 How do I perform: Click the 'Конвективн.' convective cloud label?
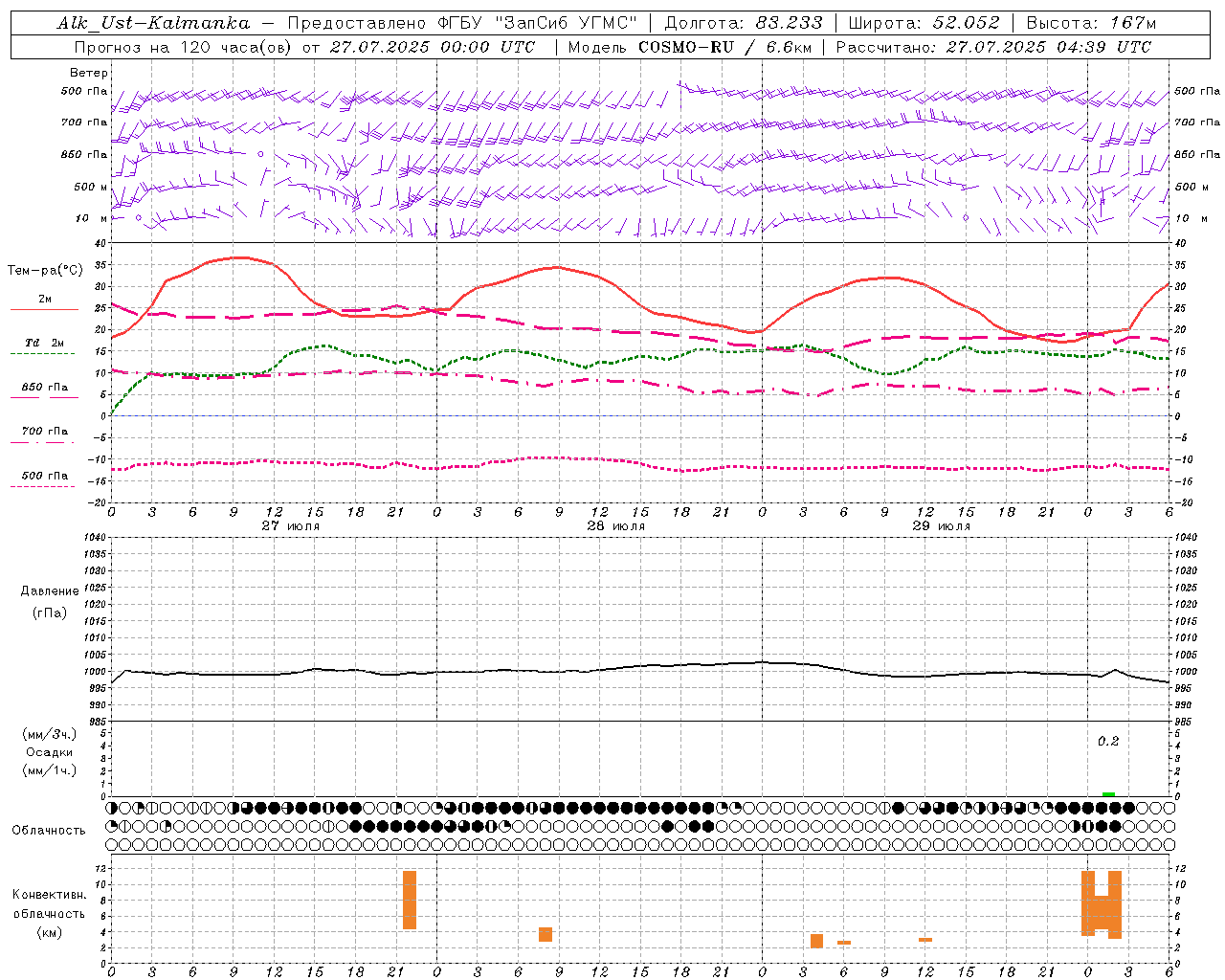[x=50, y=895]
